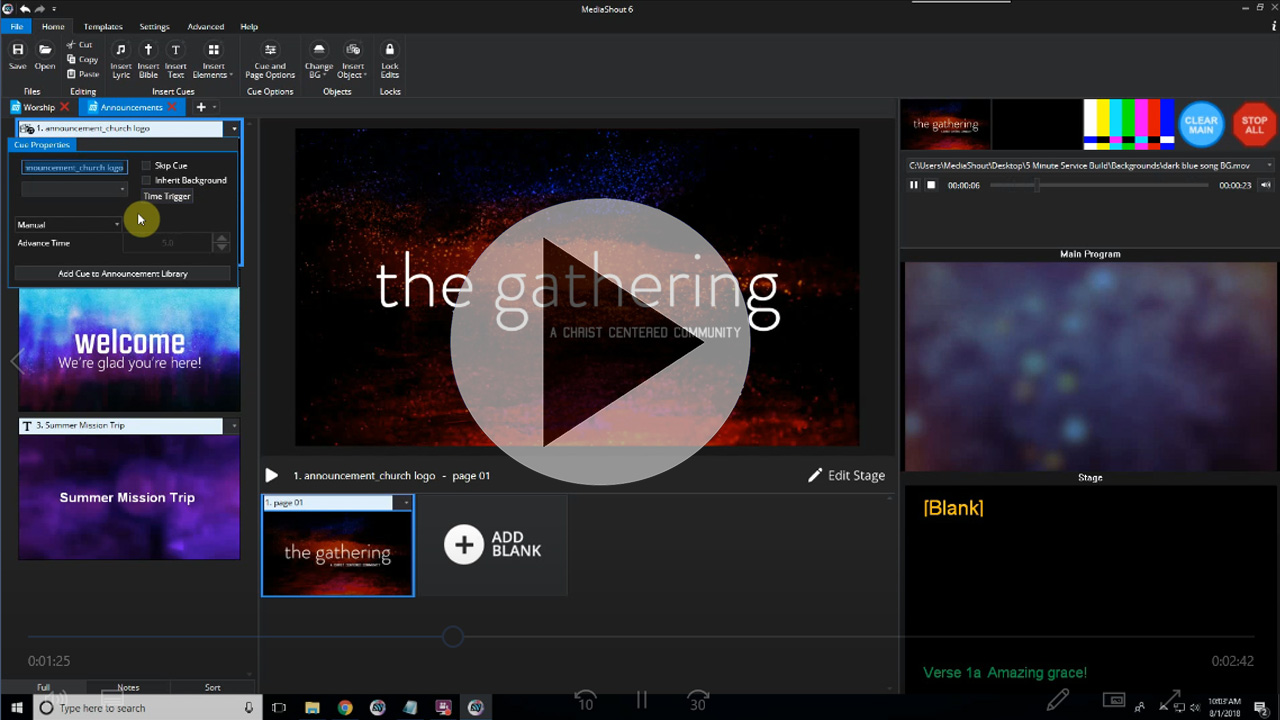Screen dimensions: 1280x720
Task: Expand the Insert Elements dropdown
Action: click(213, 59)
